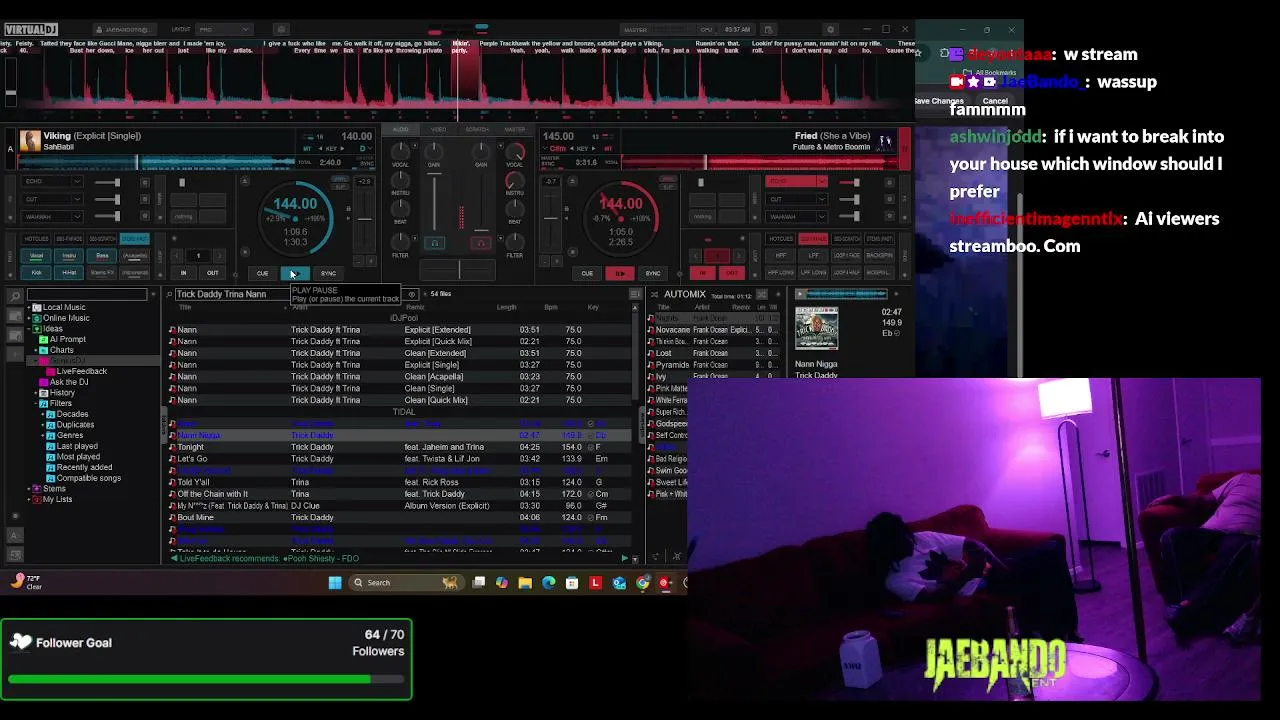Select the Told Y'all track by Trina
Viewport: 1280px width, 720px height.
coord(400,482)
